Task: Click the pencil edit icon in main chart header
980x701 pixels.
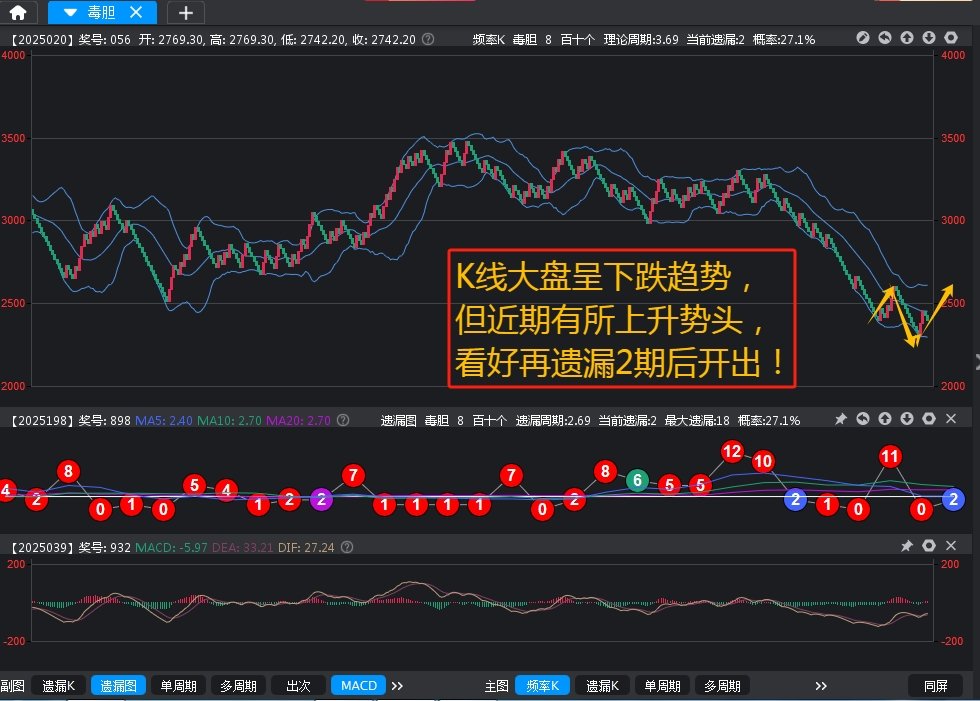Action: click(x=863, y=38)
